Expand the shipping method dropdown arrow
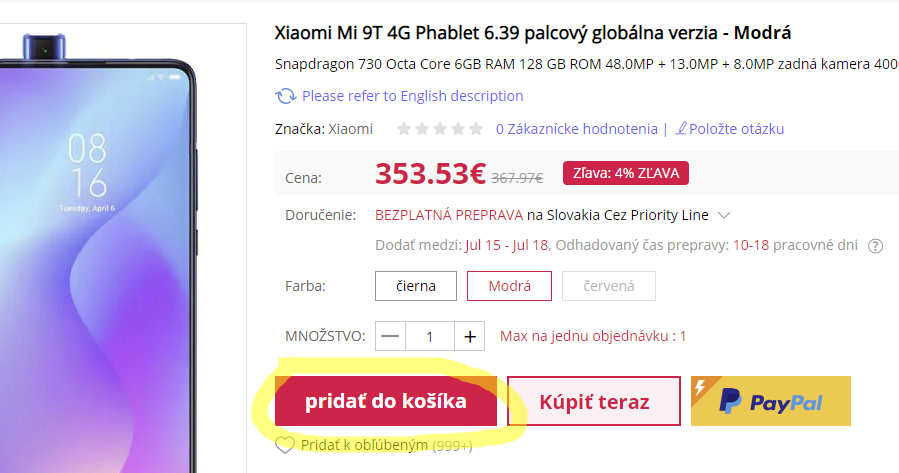The width and height of the screenshot is (899, 473). coord(724,215)
